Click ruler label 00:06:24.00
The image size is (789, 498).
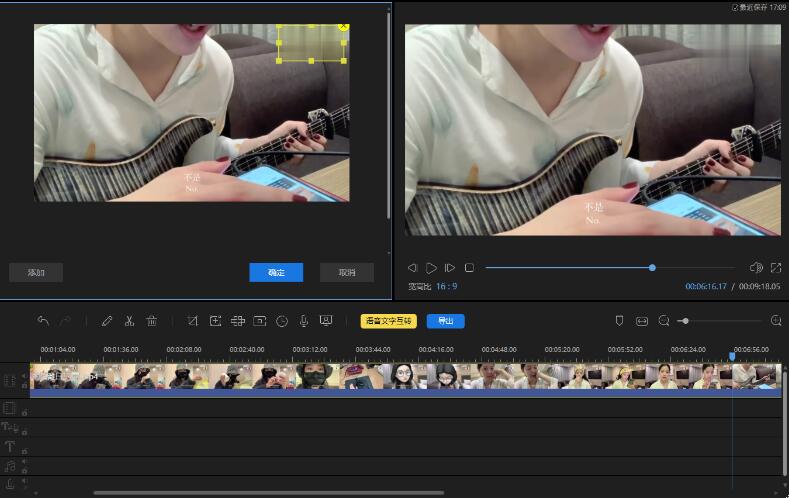[x=688, y=349]
